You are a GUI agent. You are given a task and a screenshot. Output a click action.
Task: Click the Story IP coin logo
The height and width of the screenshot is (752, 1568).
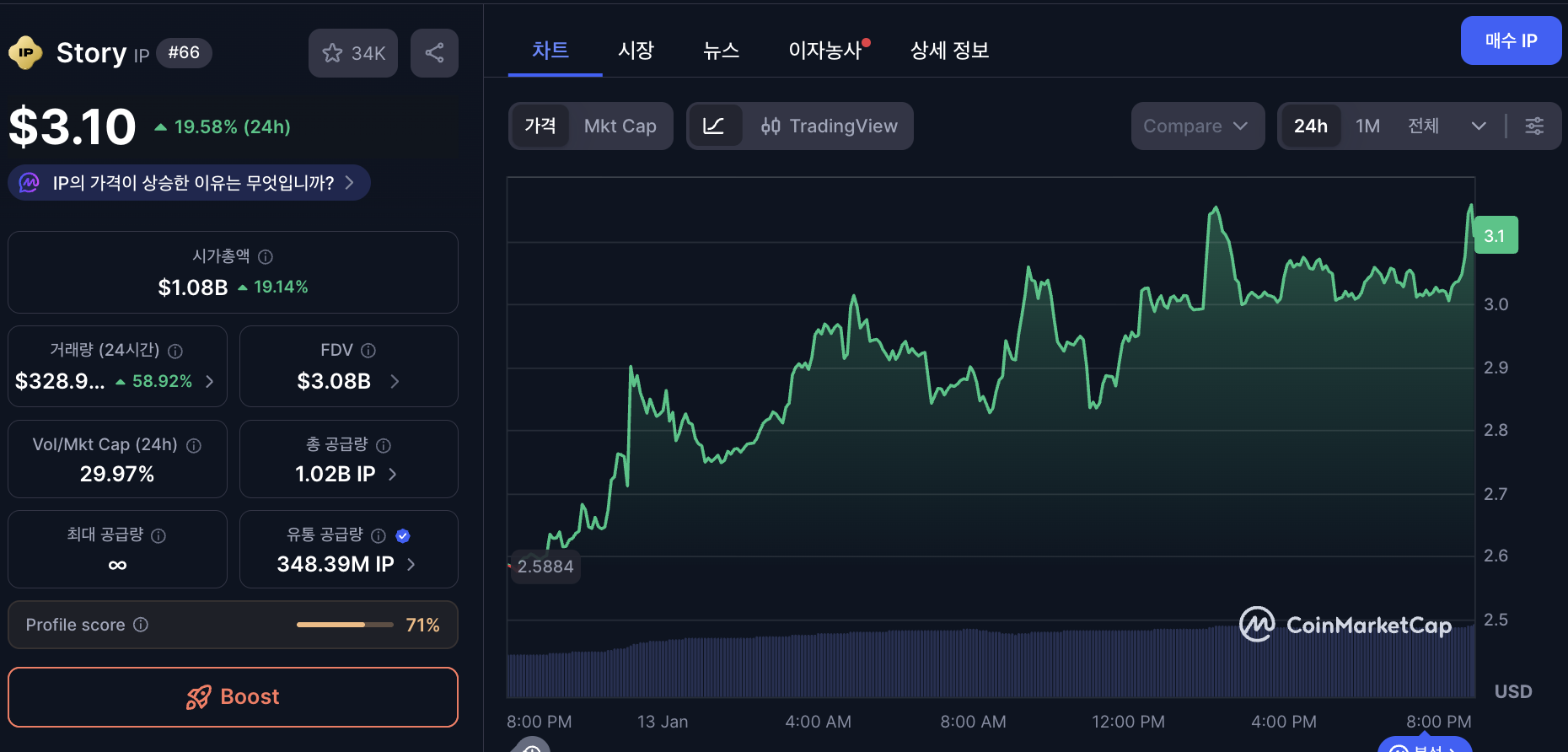[x=25, y=53]
